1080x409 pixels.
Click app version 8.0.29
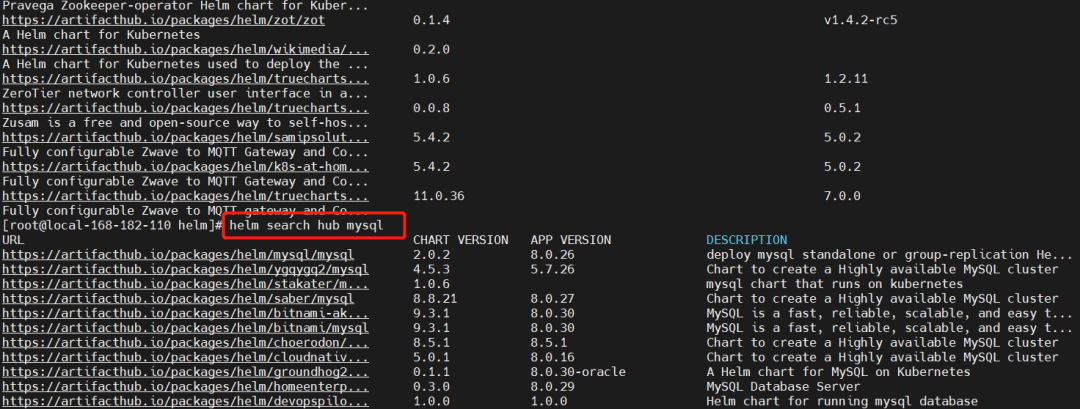552,387
